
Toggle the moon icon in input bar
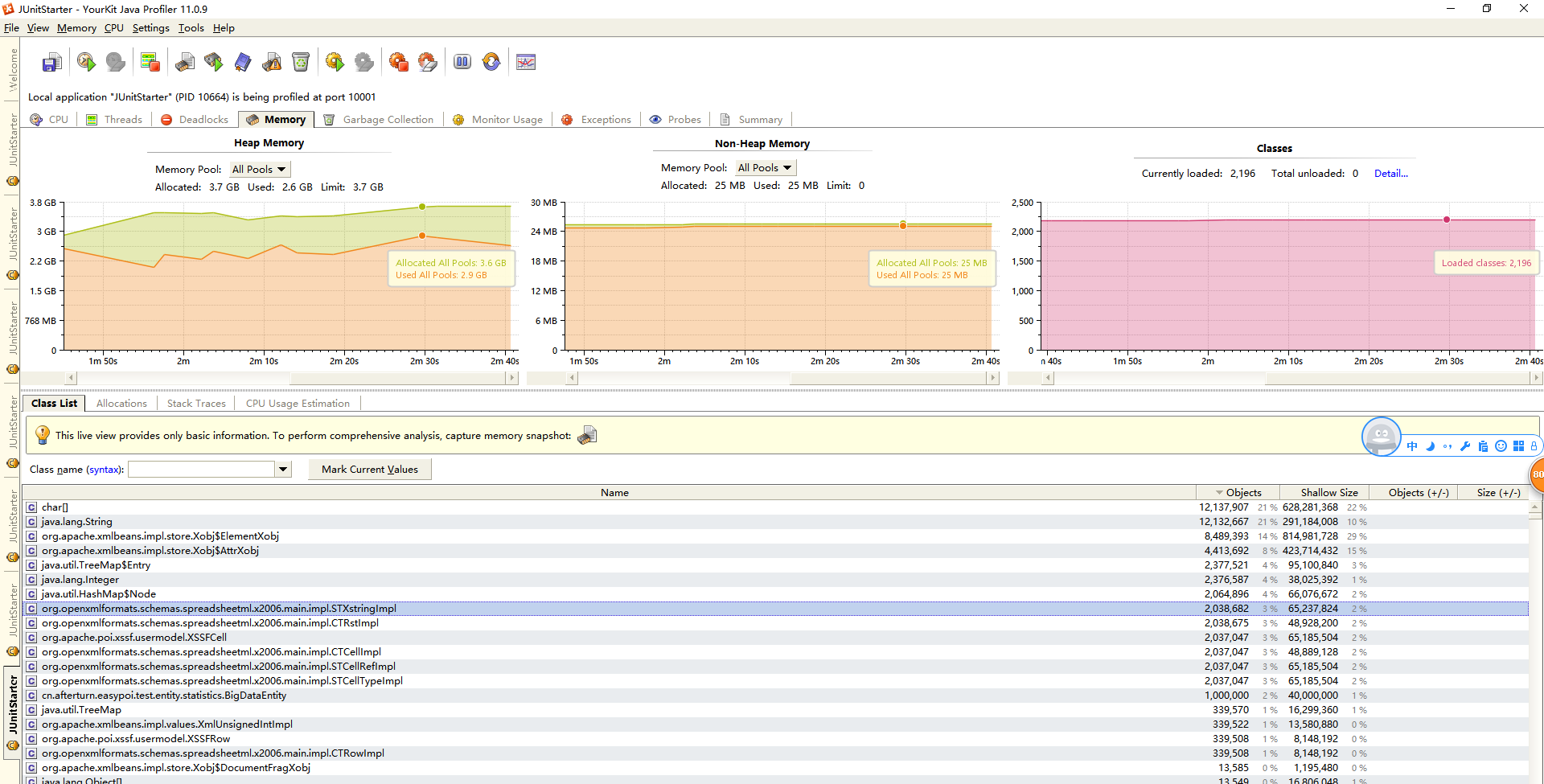click(x=1430, y=446)
